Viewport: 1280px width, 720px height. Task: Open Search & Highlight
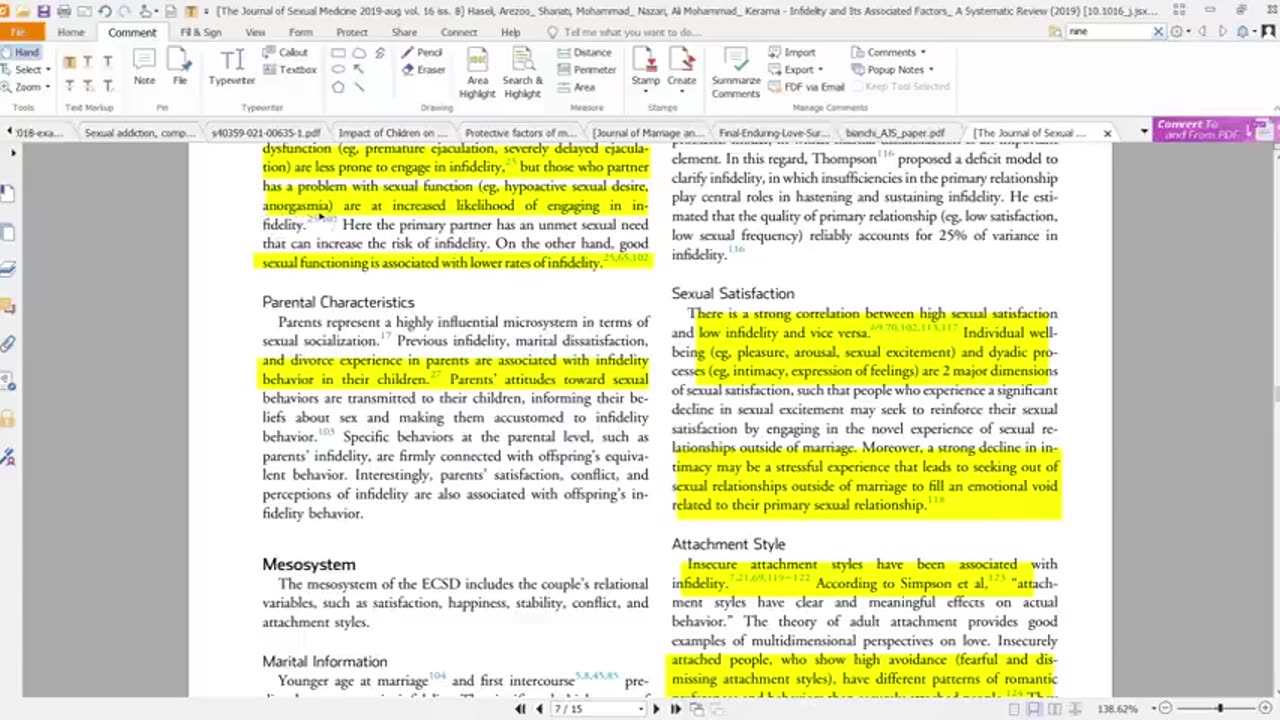[x=522, y=73]
